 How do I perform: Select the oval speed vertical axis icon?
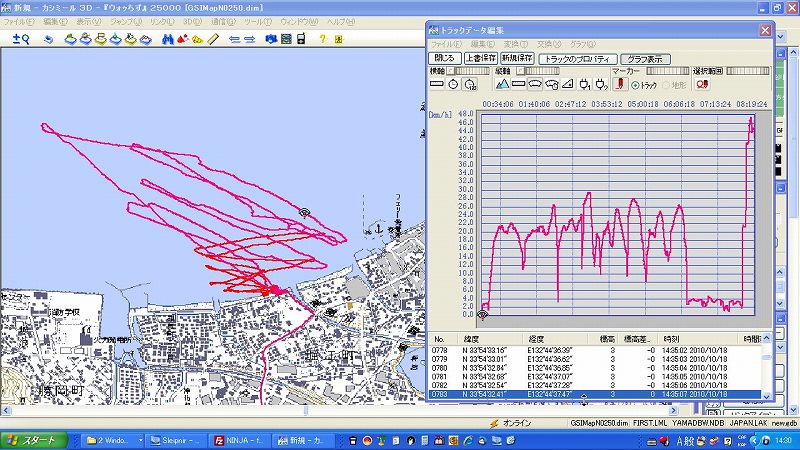click(x=535, y=84)
